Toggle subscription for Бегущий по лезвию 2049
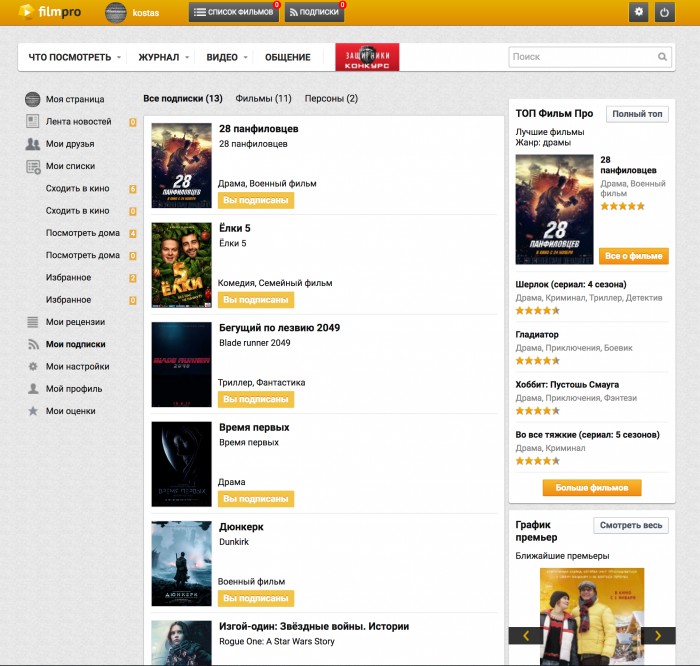 [256, 400]
